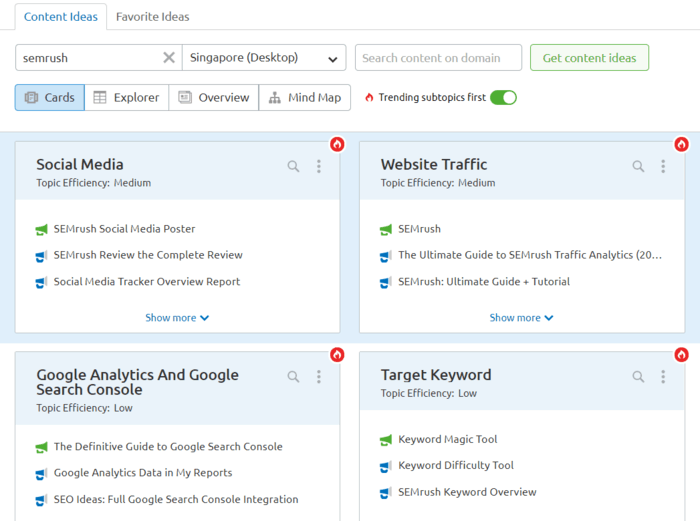The width and height of the screenshot is (700, 521).
Task: Click megaphone icon beside Definitive Guide to Google Search Console
Action: [x=42, y=447]
